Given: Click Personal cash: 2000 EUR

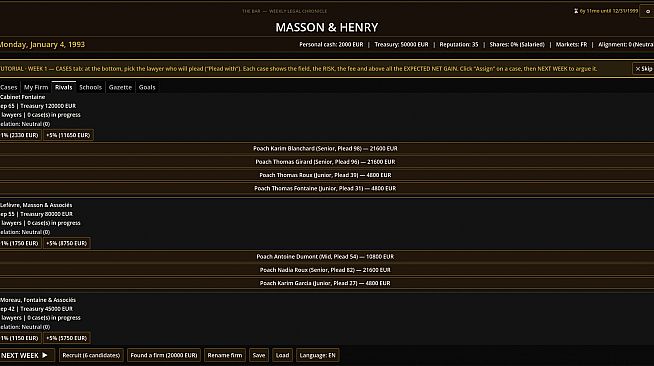Looking at the screenshot, I should 331,44.
